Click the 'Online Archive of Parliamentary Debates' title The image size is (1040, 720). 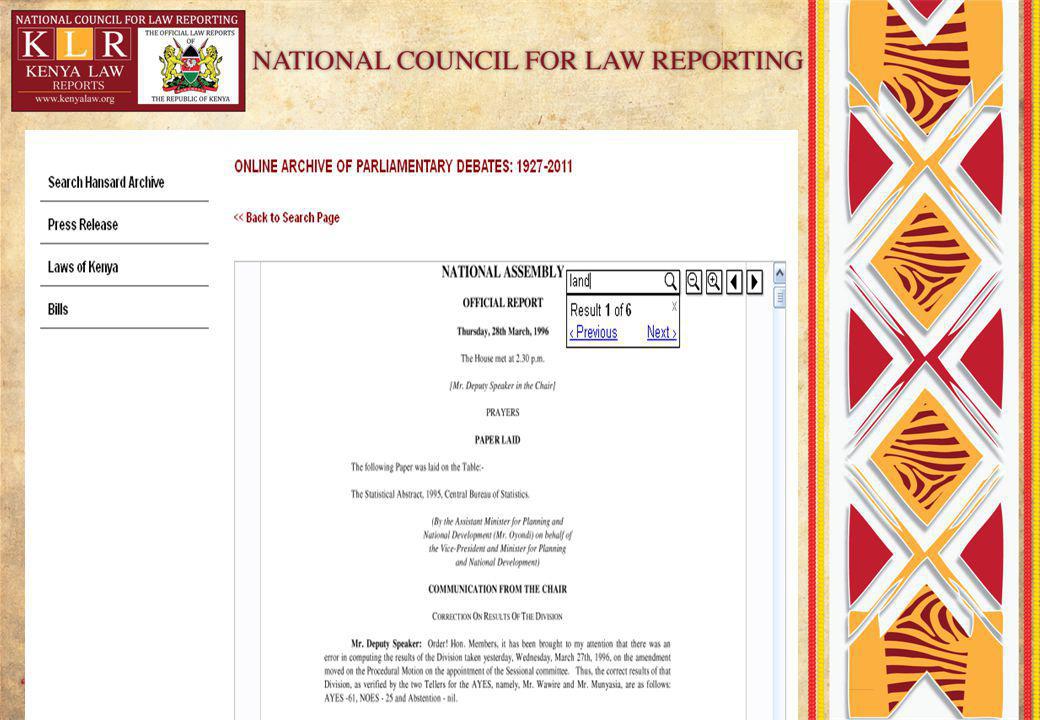(x=403, y=166)
